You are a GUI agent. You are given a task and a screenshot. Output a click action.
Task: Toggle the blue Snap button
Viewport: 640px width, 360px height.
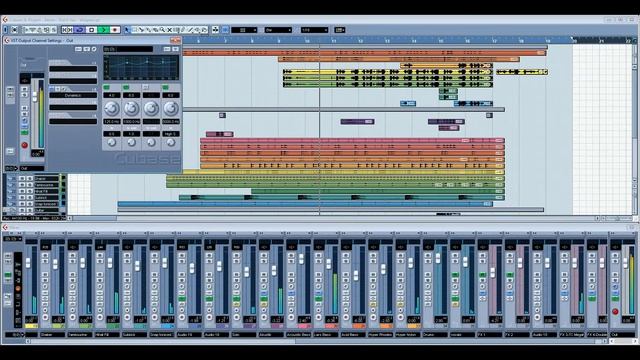225,30
